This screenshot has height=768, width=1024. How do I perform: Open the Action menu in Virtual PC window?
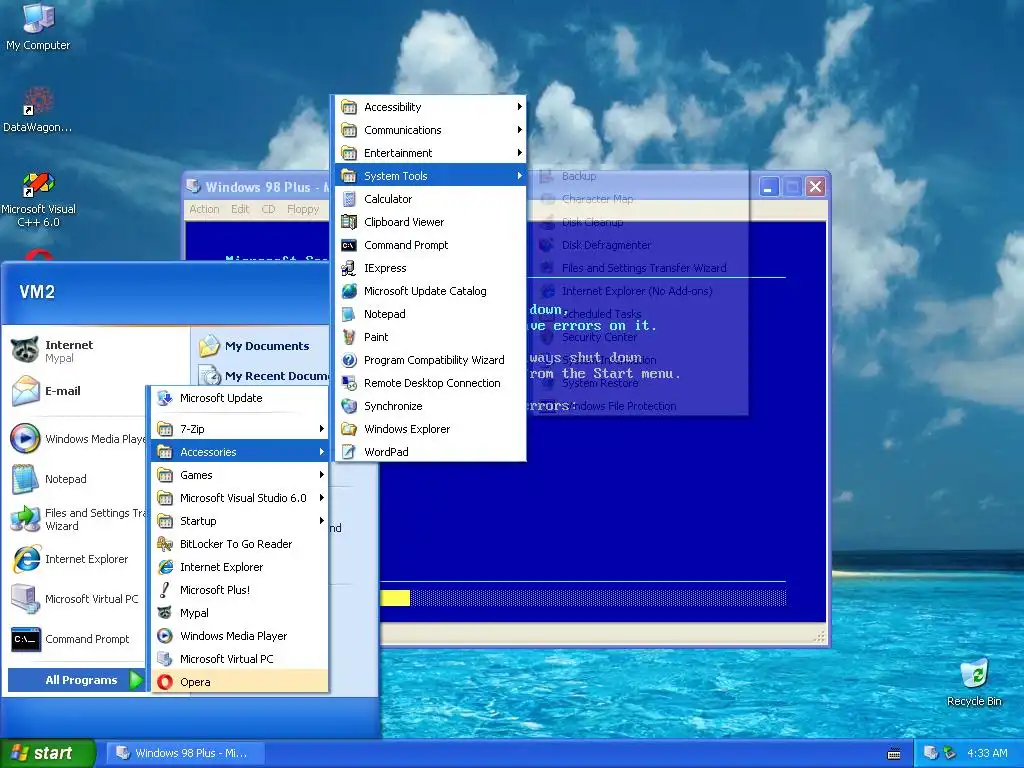pyautogui.click(x=204, y=209)
